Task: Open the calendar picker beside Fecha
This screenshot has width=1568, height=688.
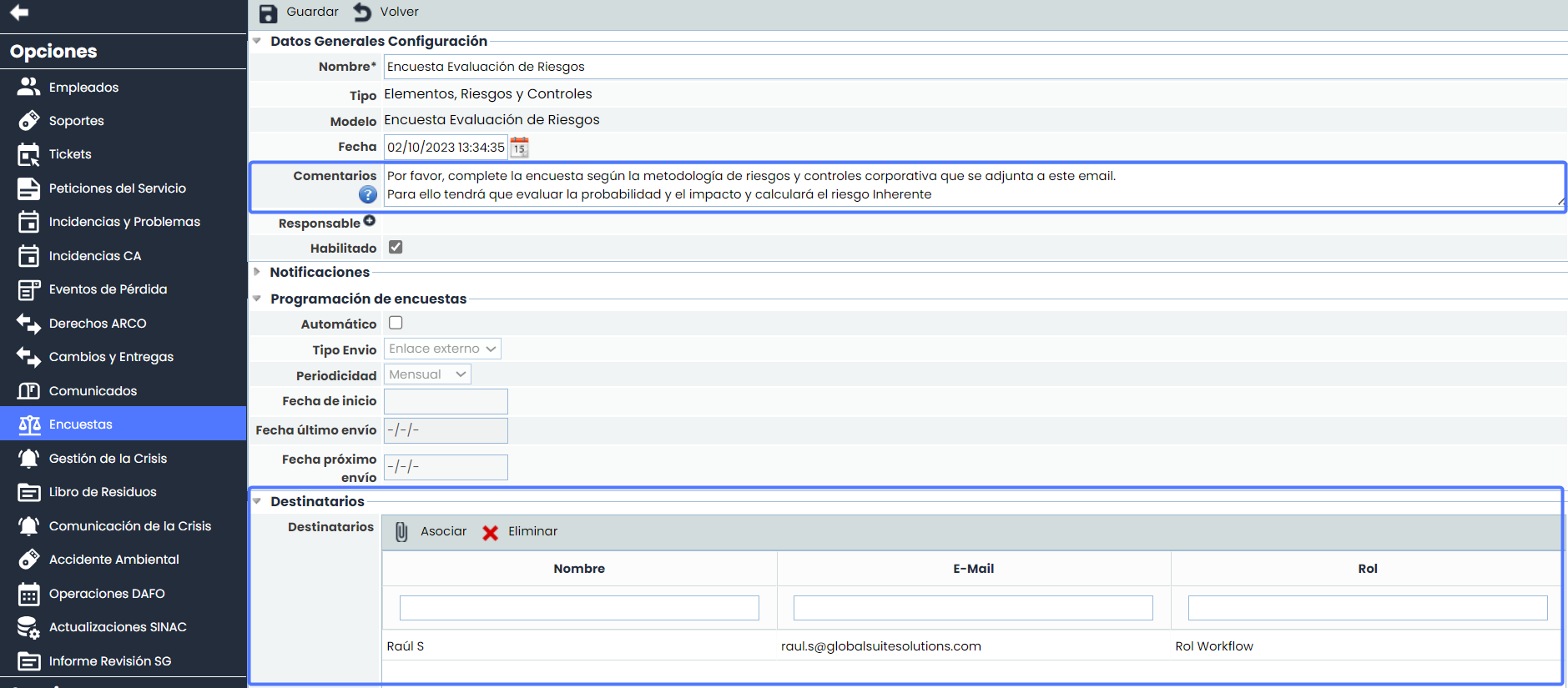Action: click(x=519, y=148)
